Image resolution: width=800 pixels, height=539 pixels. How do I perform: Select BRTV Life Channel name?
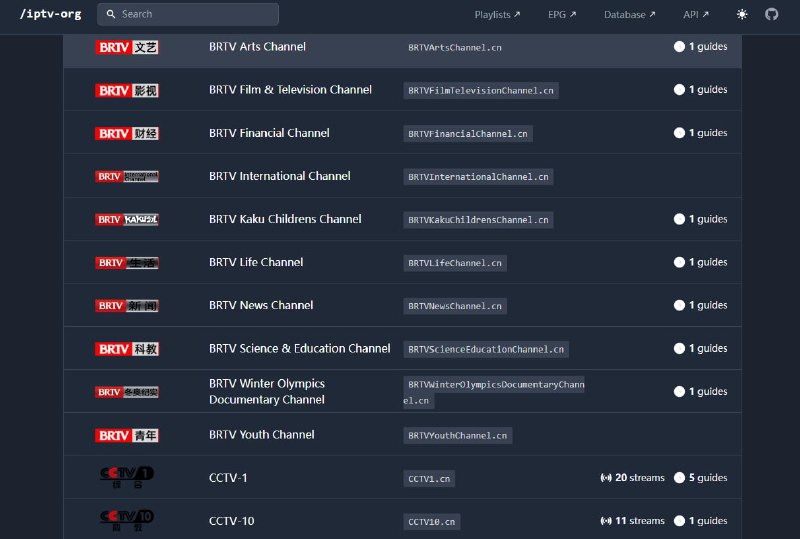pyautogui.click(x=256, y=262)
